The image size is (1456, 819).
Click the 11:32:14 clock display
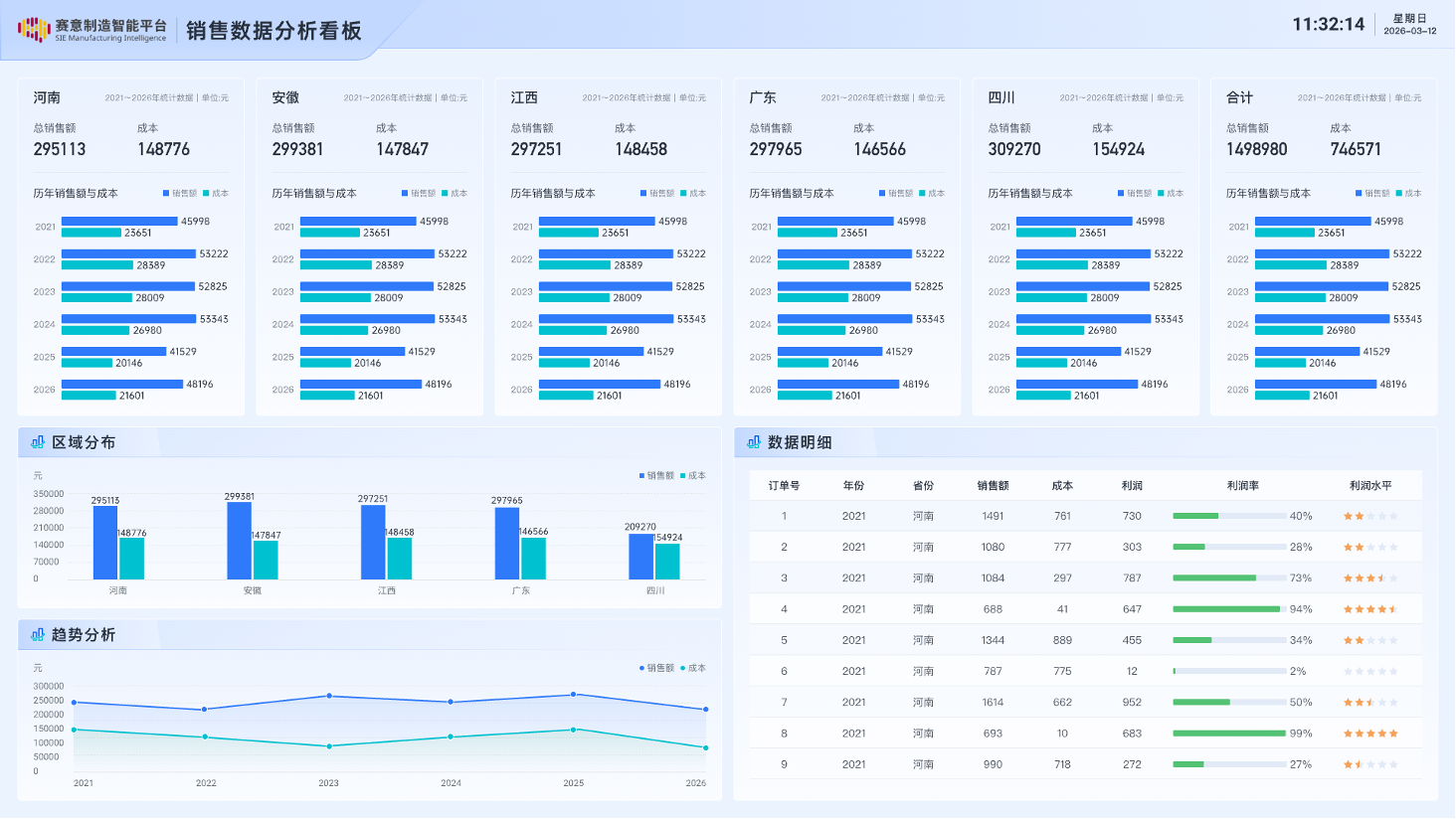[x=1328, y=25]
